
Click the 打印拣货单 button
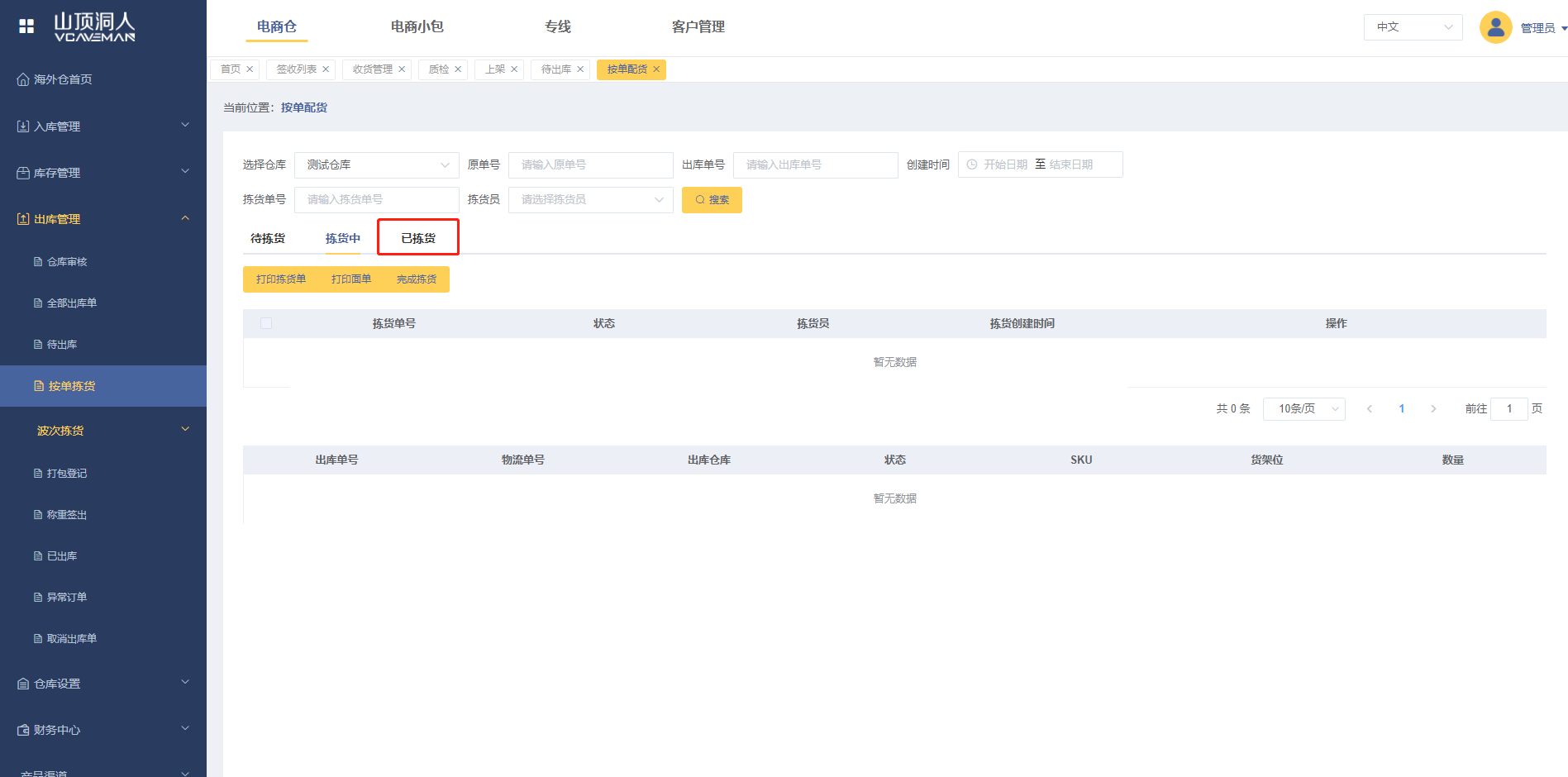click(x=281, y=279)
